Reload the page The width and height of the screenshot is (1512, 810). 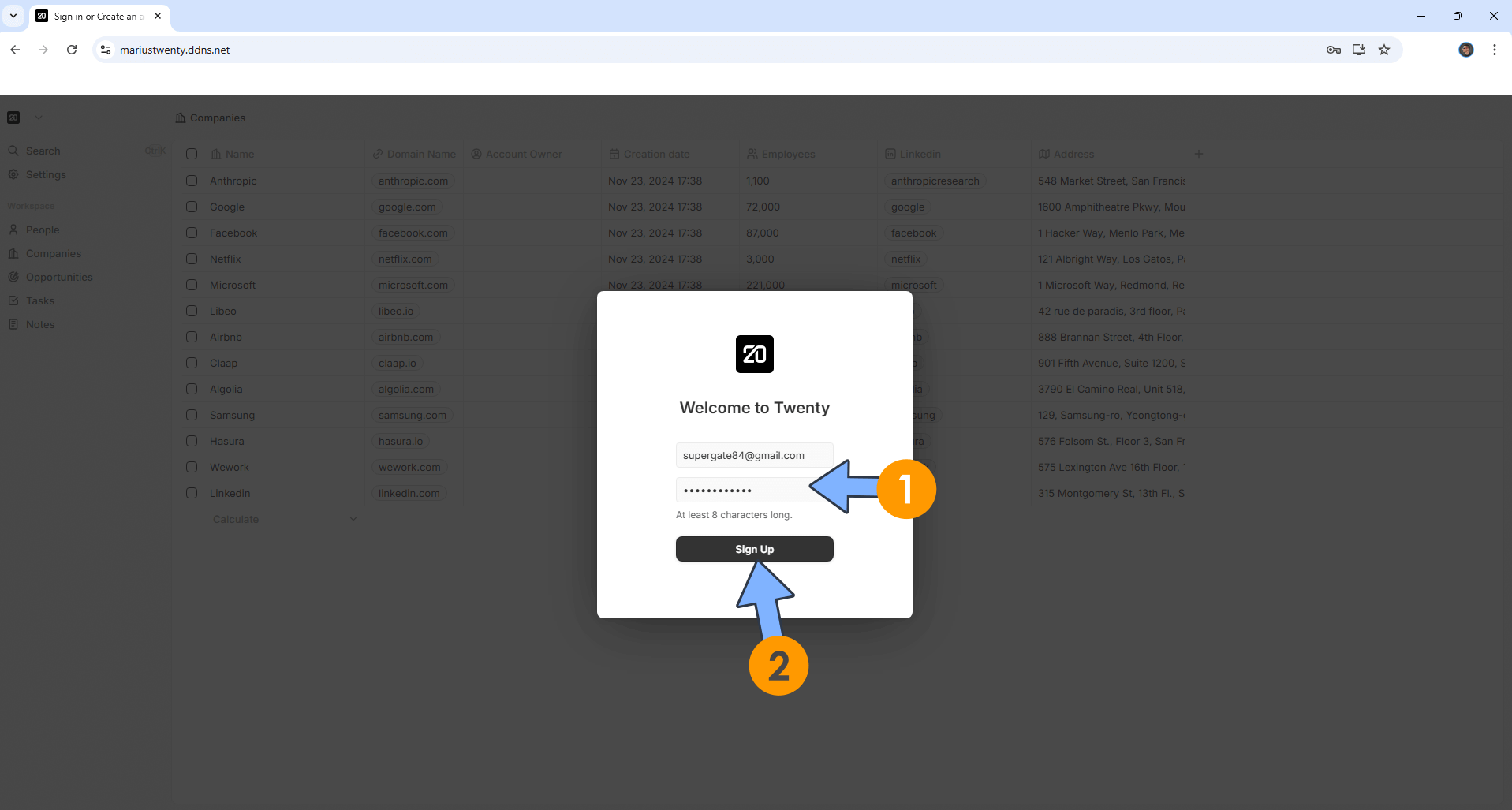tap(72, 50)
